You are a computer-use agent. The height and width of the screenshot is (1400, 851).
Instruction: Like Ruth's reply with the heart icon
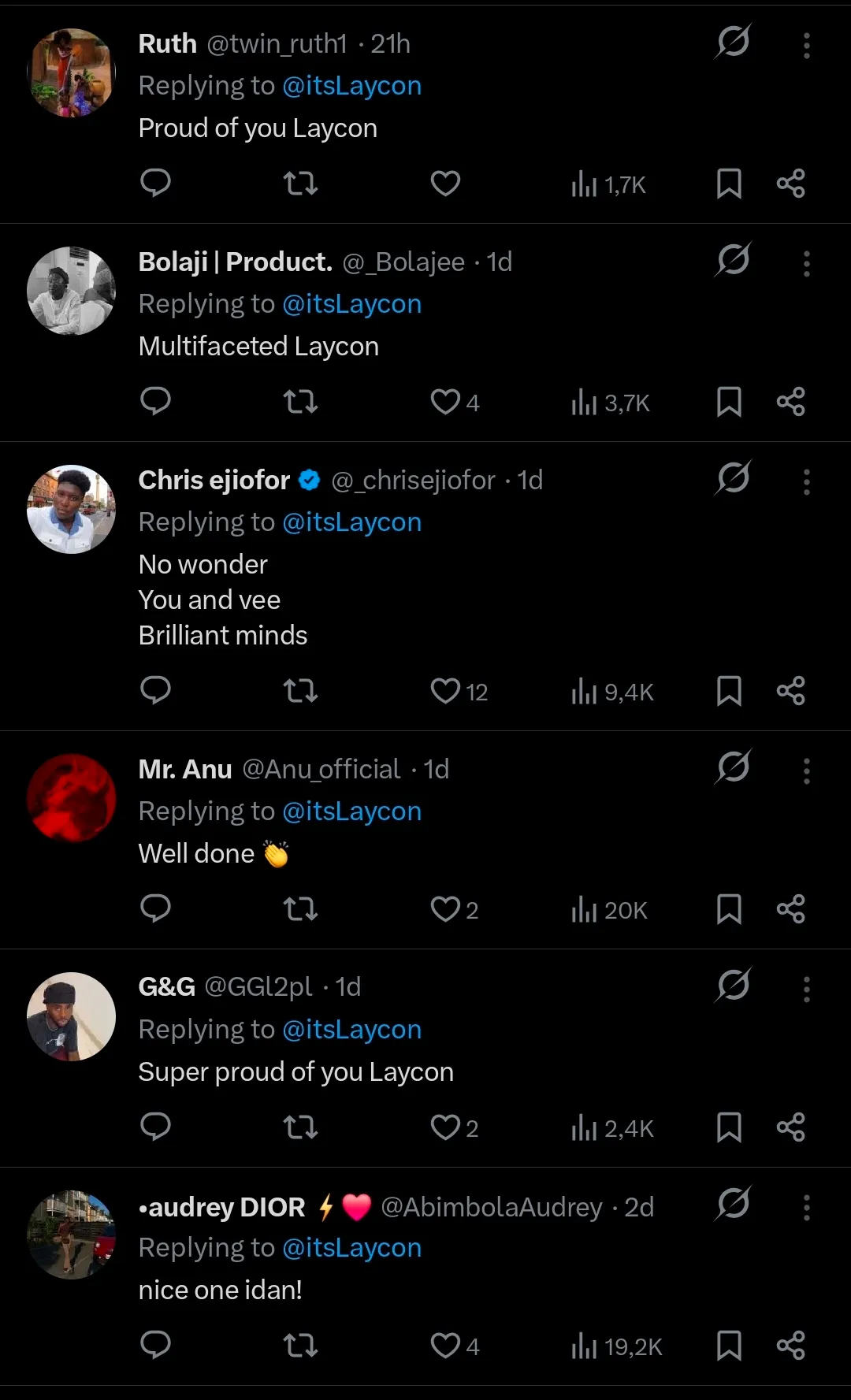click(445, 184)
